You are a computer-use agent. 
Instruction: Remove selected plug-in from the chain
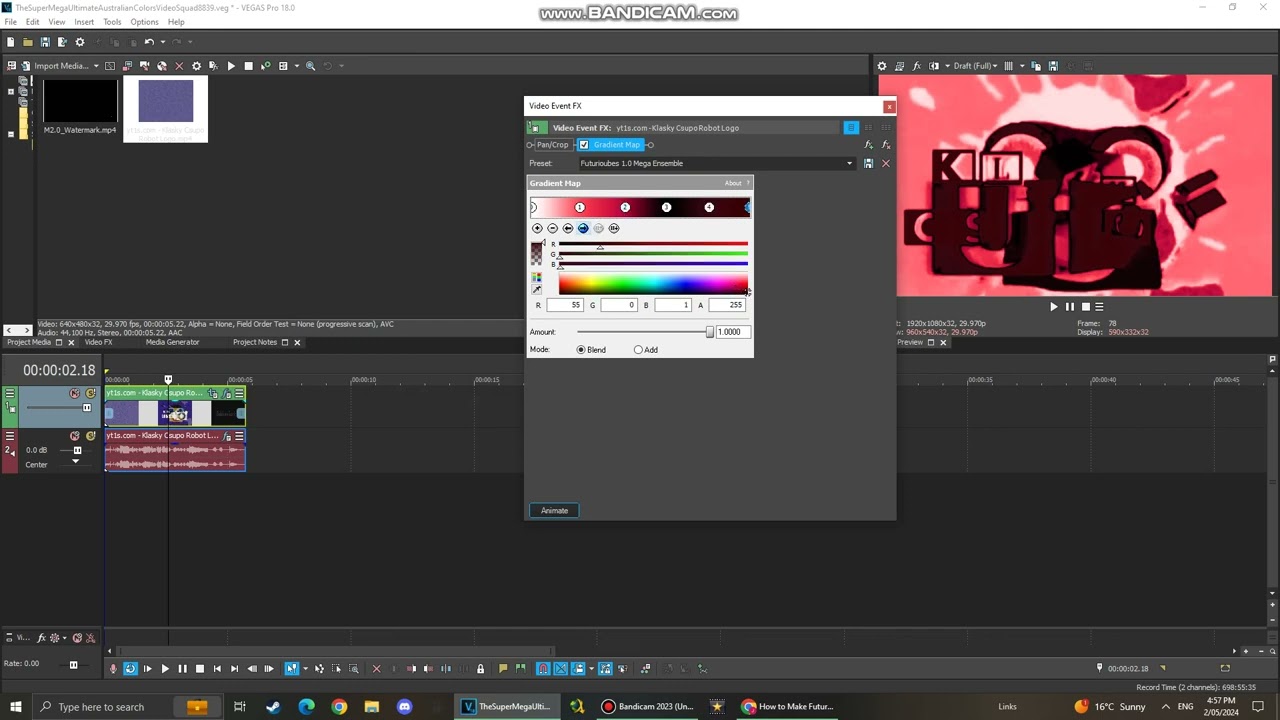tap(886, 145)
